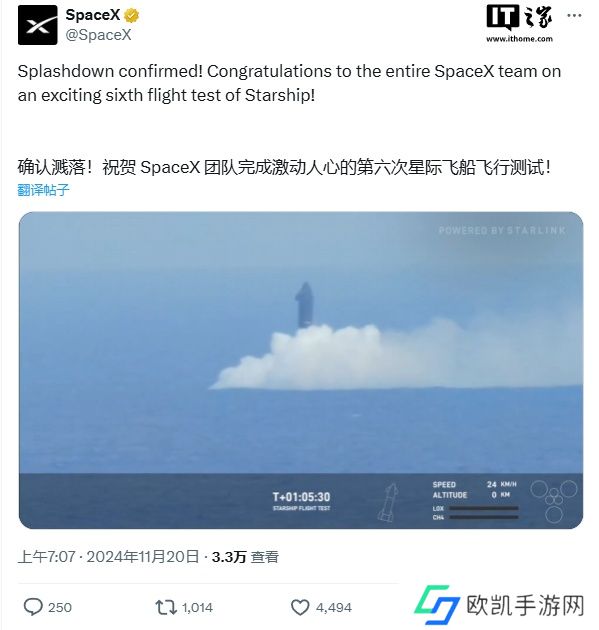Click the 欧凯手游网 logo icon
The height and width of the screenshot is (630, 599).
437,605
